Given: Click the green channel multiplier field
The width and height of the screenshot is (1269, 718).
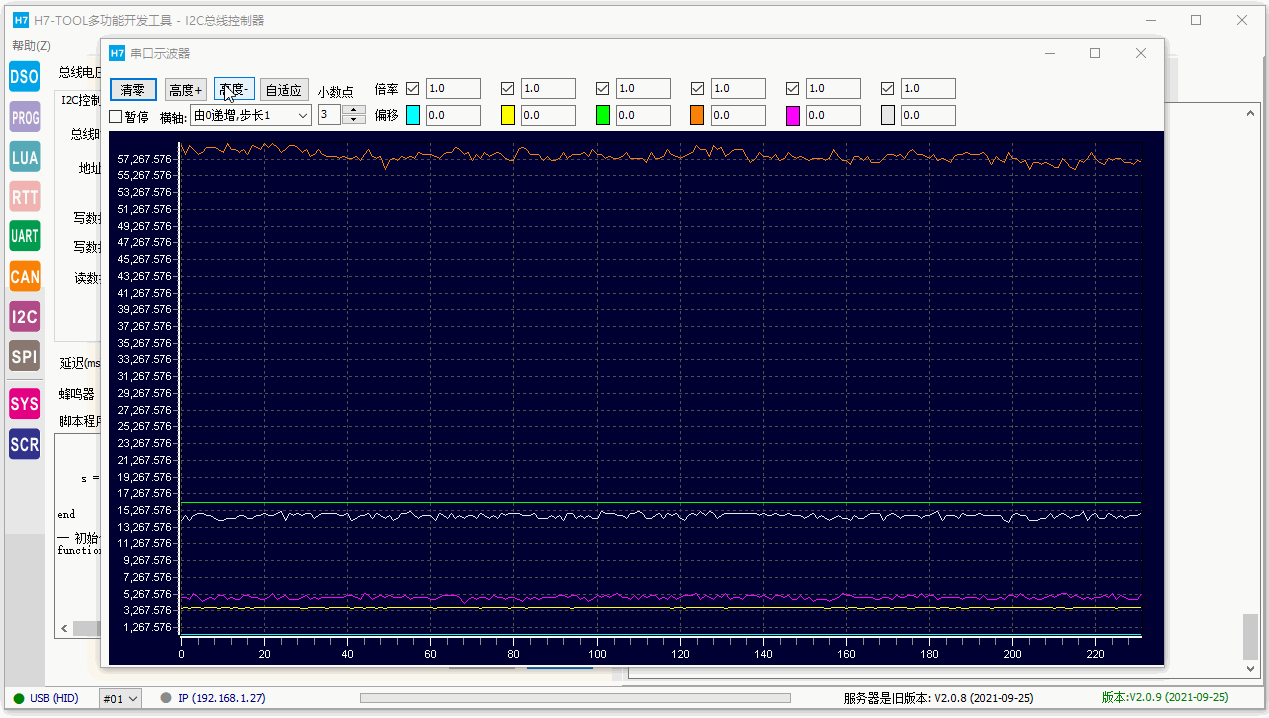Looking at the screenshot, I should pos(643,88).
